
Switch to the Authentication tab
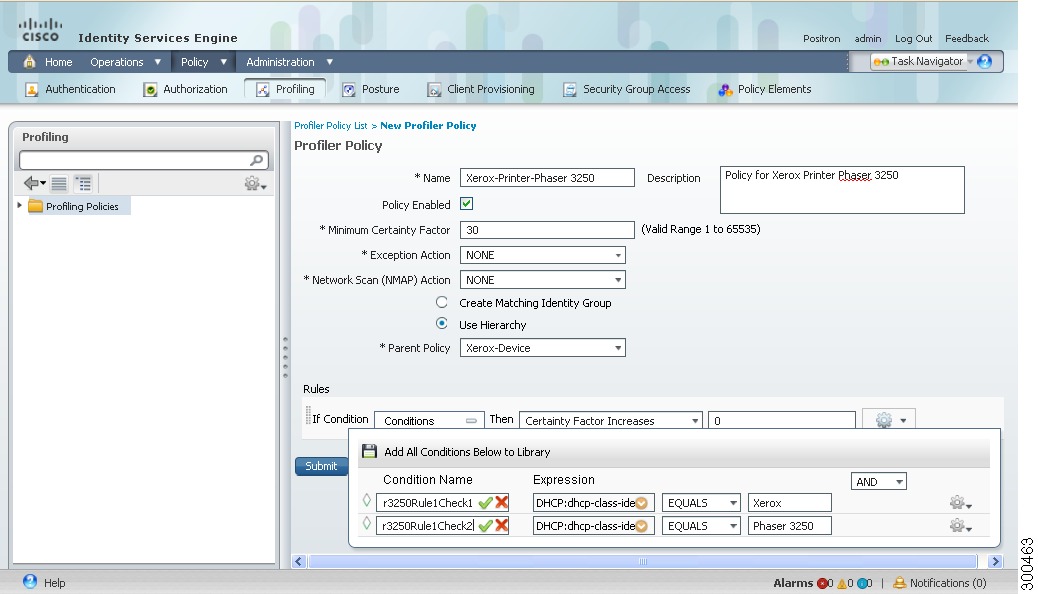click(x=70, y=89)
